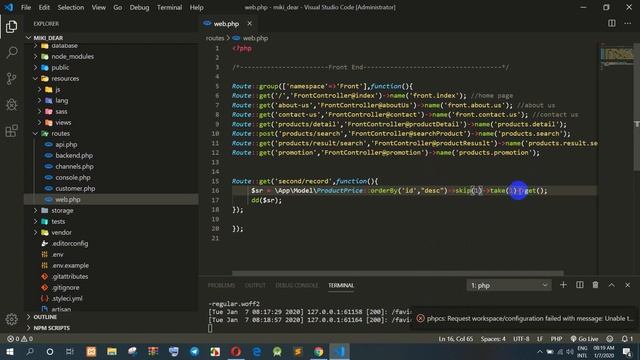
Task: Open Google Chrome from the taskbar
Action: tap(318, 351)
